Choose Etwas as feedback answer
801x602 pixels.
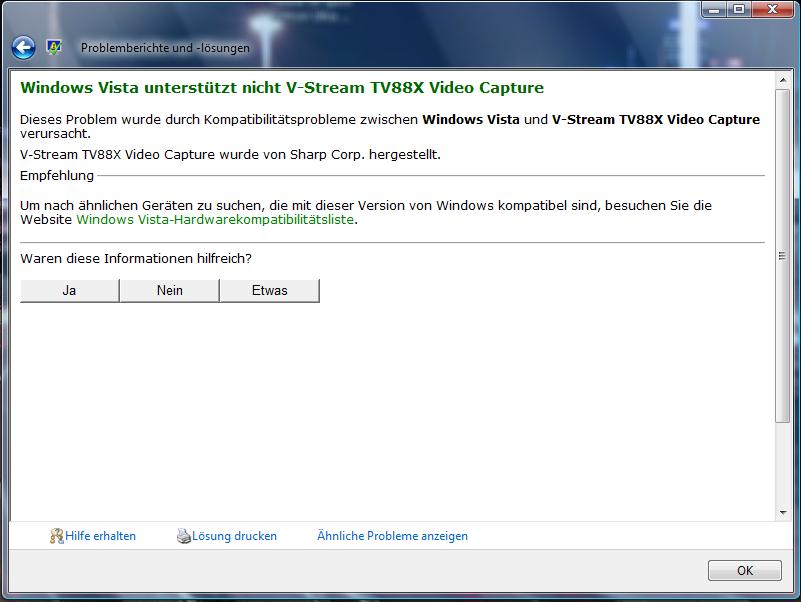click(270, 291)
